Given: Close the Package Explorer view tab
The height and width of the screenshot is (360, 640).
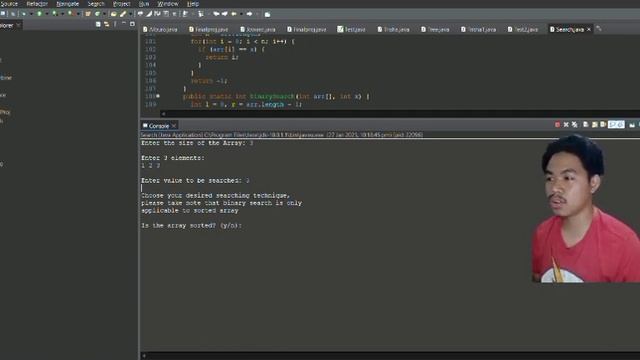Looking at the screenshot, I should [18, 25].
